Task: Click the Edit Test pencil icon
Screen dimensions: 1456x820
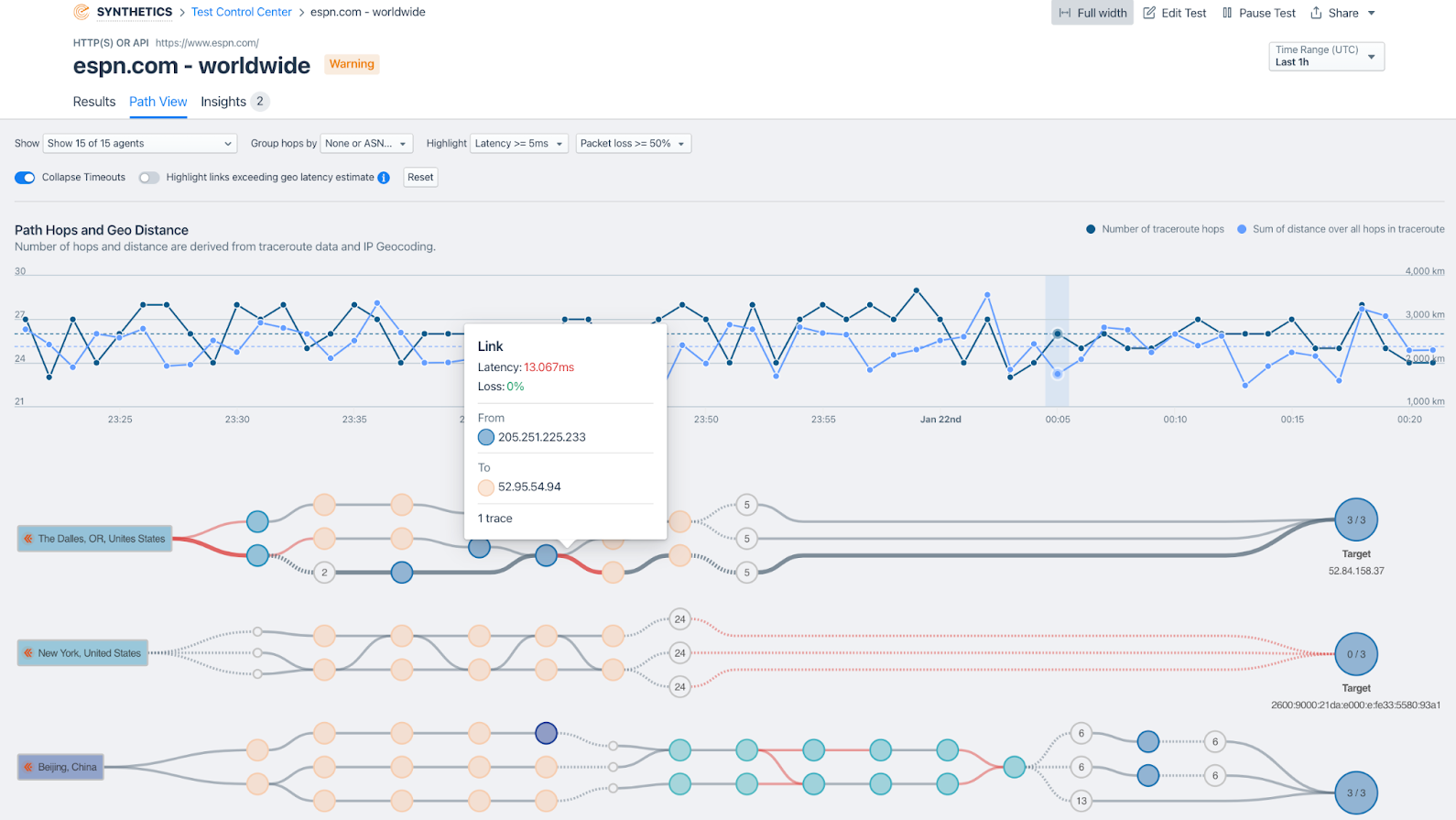Action: pyautogui.click(x=1149, y=13)
